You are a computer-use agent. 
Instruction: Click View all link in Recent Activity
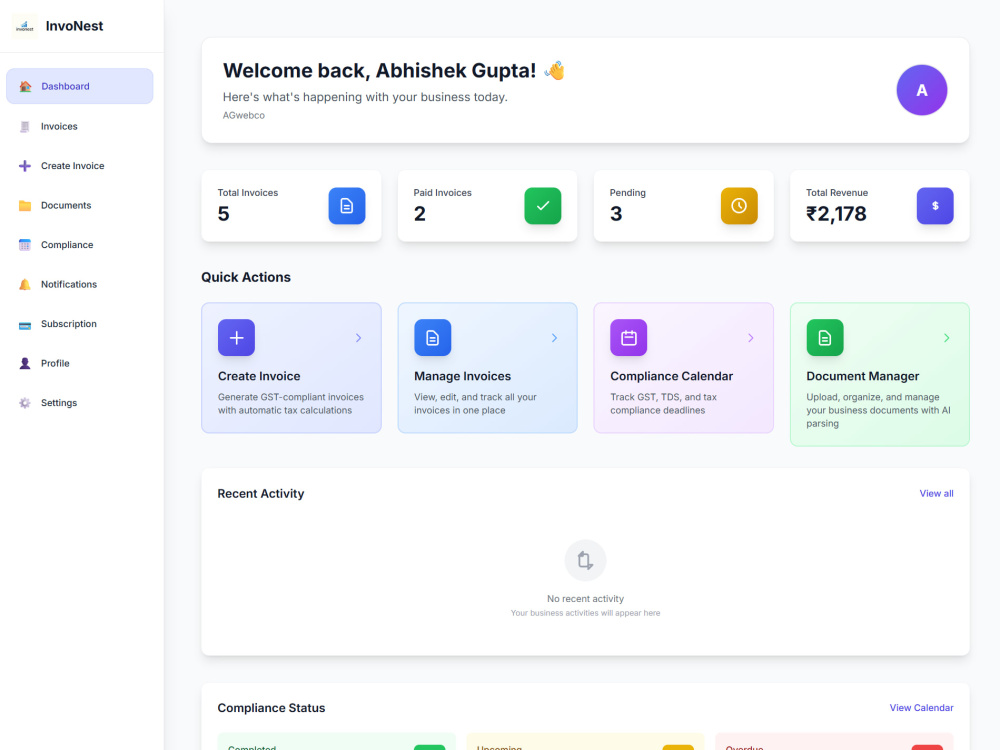point(936,494)
